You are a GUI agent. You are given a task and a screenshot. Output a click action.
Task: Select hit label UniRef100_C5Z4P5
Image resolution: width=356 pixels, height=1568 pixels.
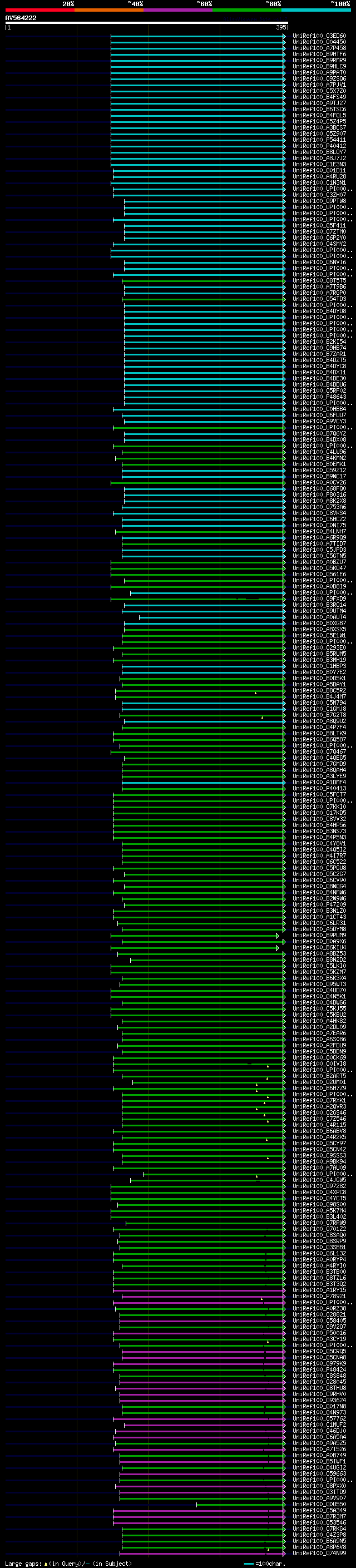(319, 121)
